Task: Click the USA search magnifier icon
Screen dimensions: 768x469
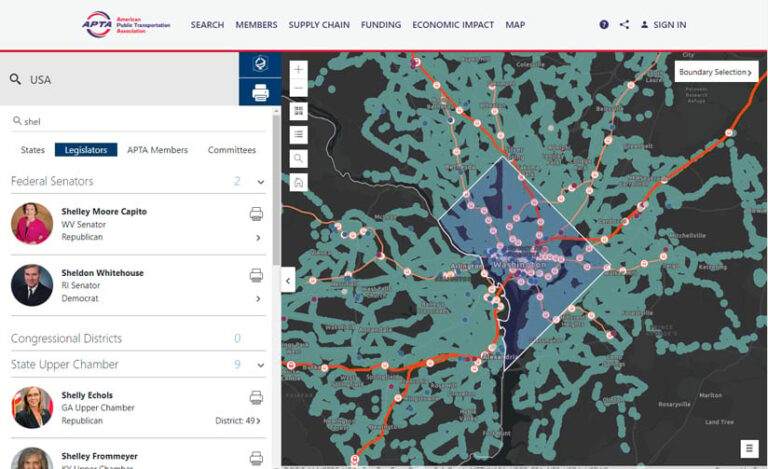Action: [15, 79]
